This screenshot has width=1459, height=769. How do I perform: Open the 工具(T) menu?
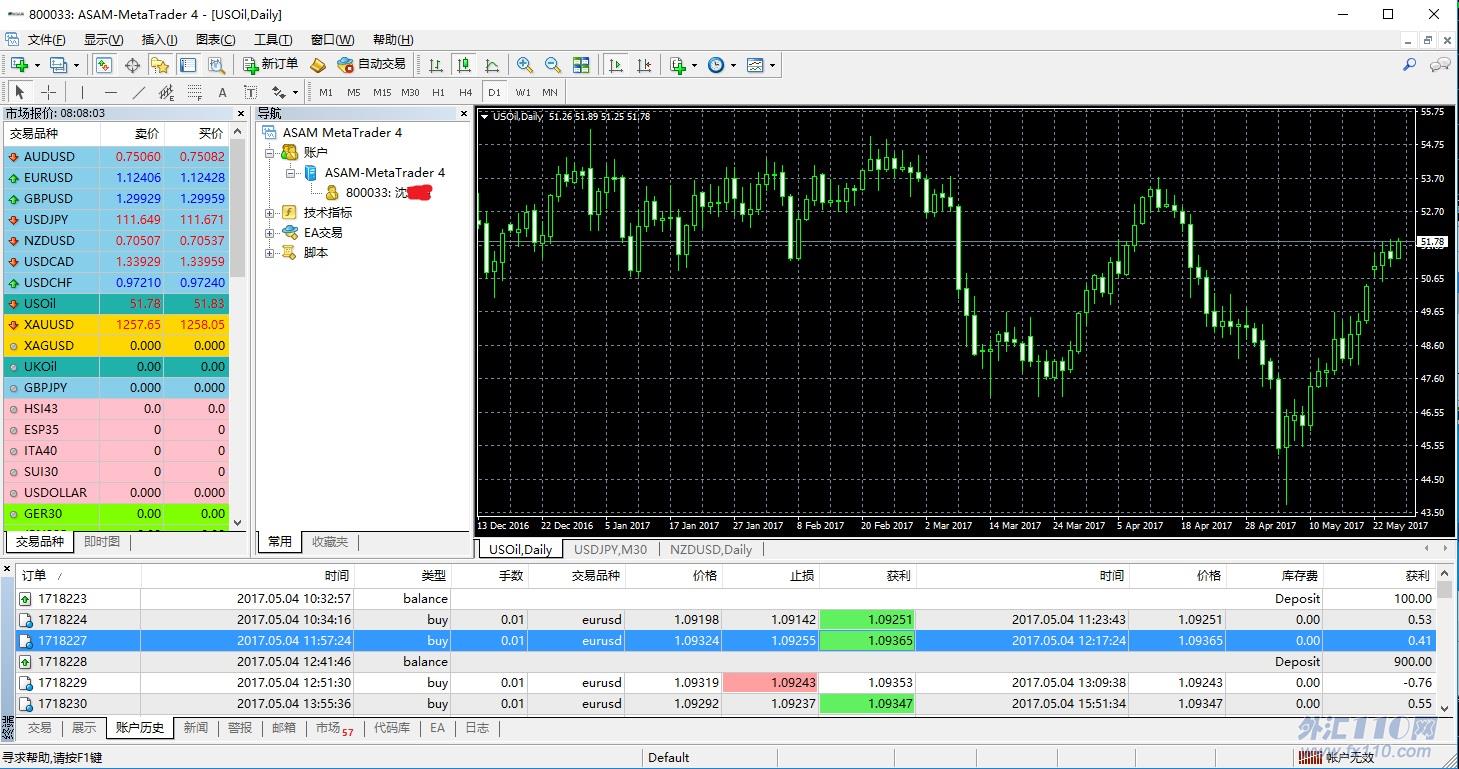[x=273, y=40]
